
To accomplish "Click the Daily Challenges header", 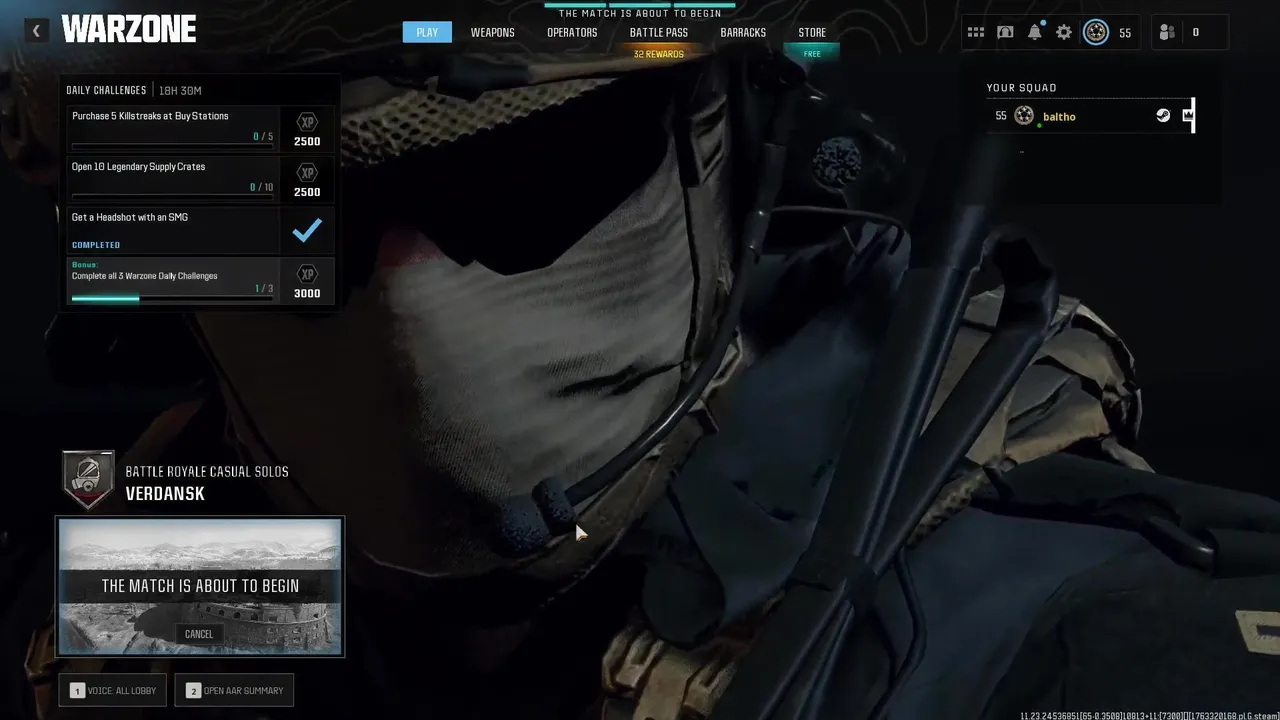I will (106, 90).
